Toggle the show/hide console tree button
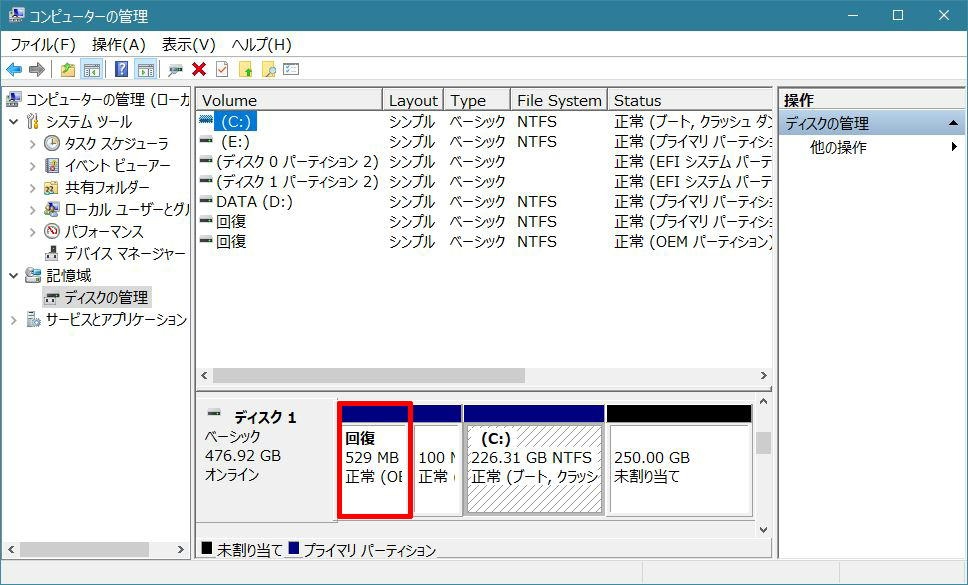Viewport: 968px width, 585px height. tap(92, 70)
